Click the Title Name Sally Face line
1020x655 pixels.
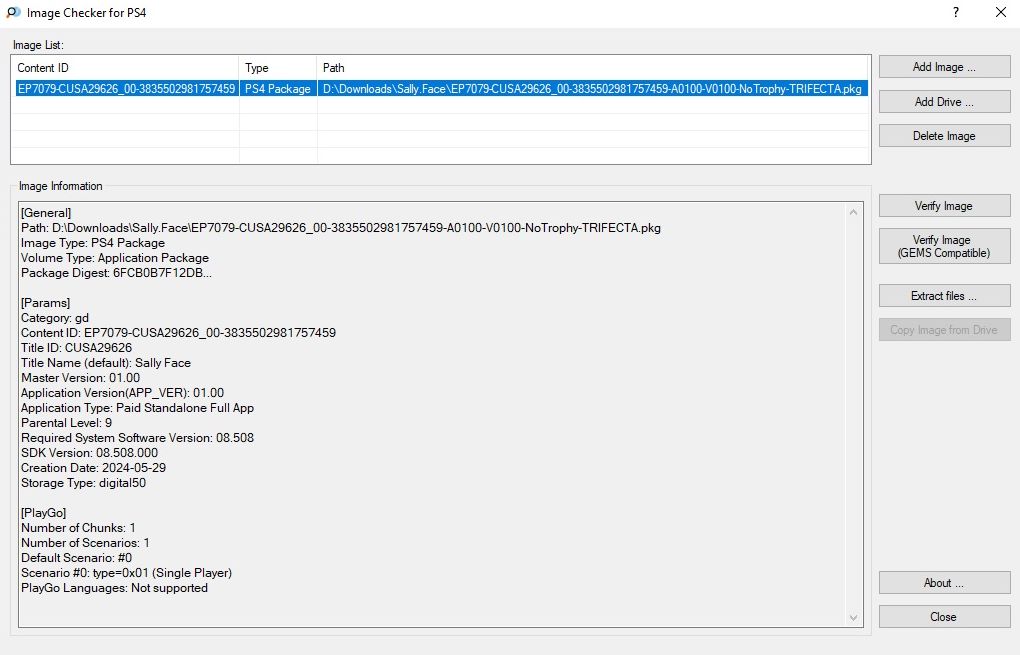pos(106,363)
